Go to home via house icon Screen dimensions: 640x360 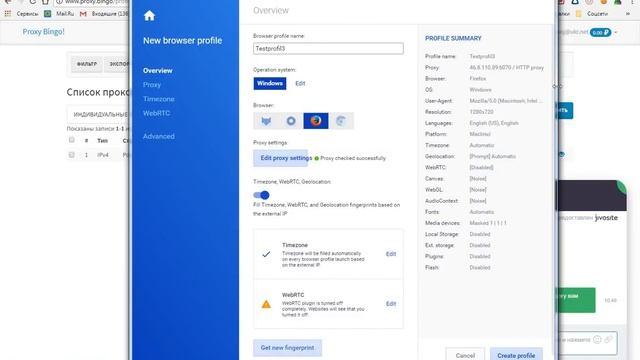pos(149,16)
